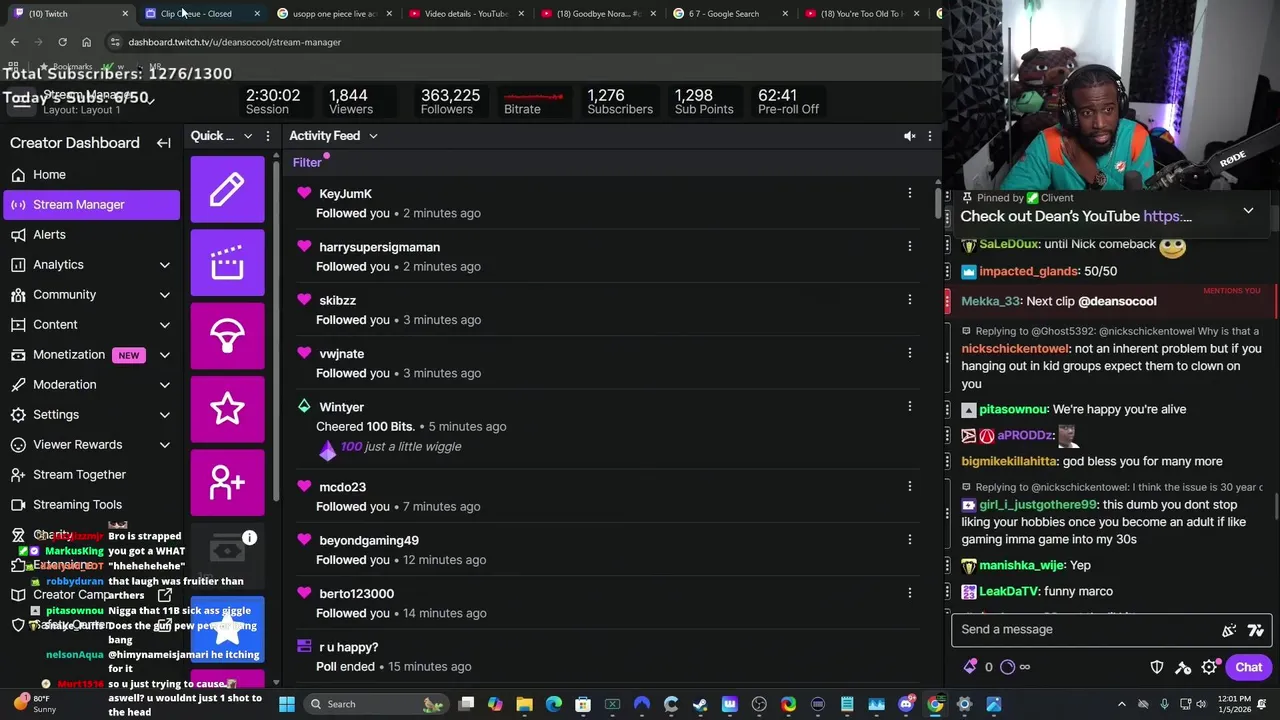Click the Windows taskbar Search box

[375, 704]
